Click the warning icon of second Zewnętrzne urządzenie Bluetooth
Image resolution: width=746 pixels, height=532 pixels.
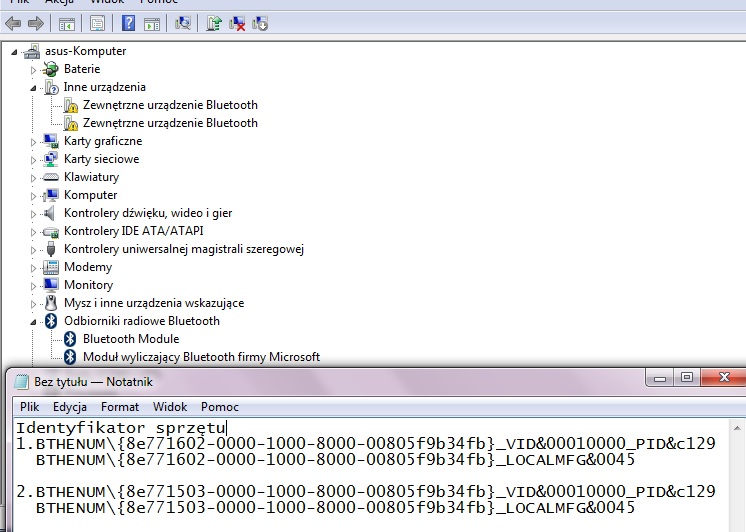pos(70,123)
